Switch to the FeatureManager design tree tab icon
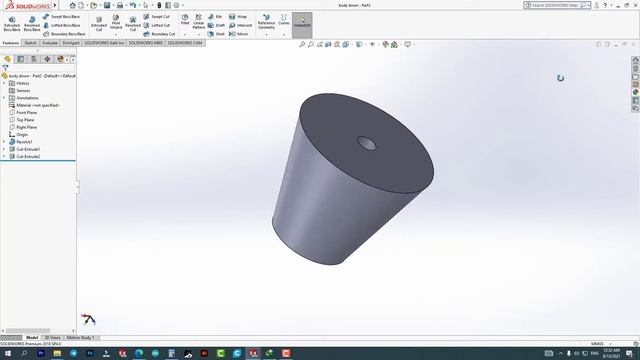 pos(7,59)
